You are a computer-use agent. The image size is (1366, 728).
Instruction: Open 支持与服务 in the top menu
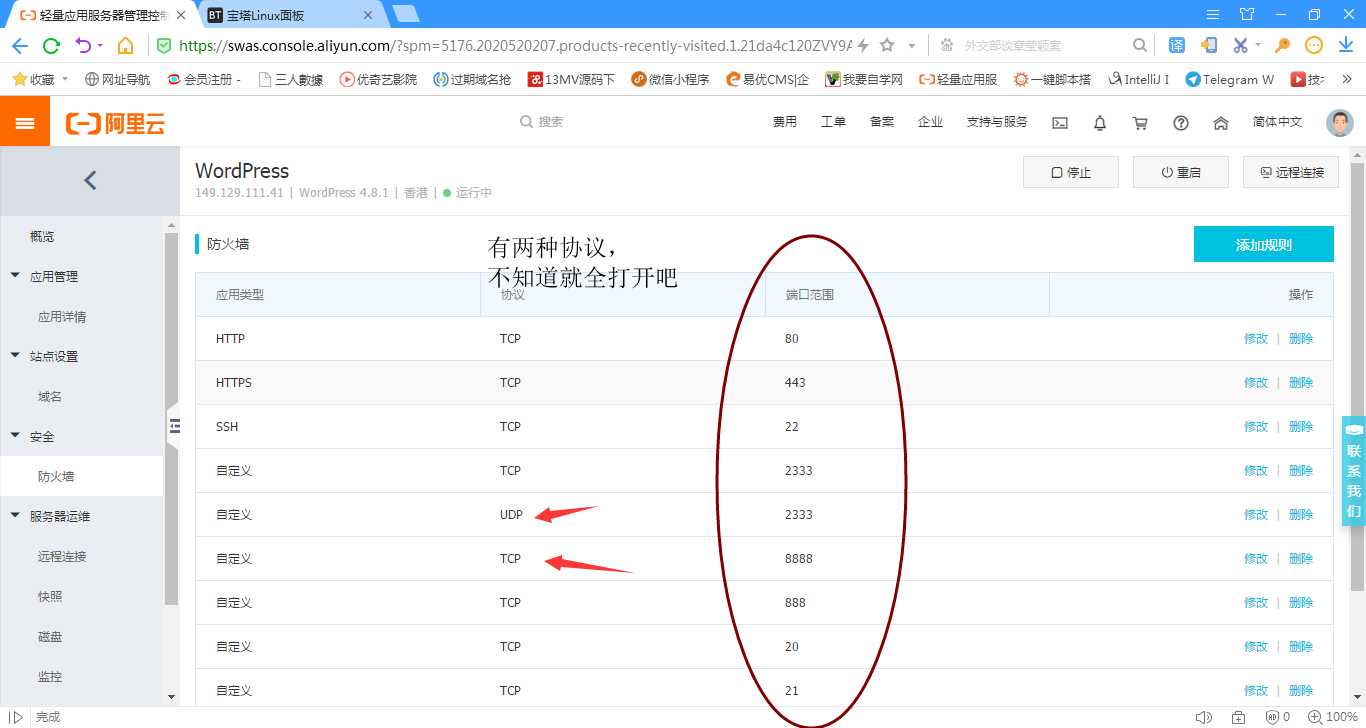[x=997, y=122]
